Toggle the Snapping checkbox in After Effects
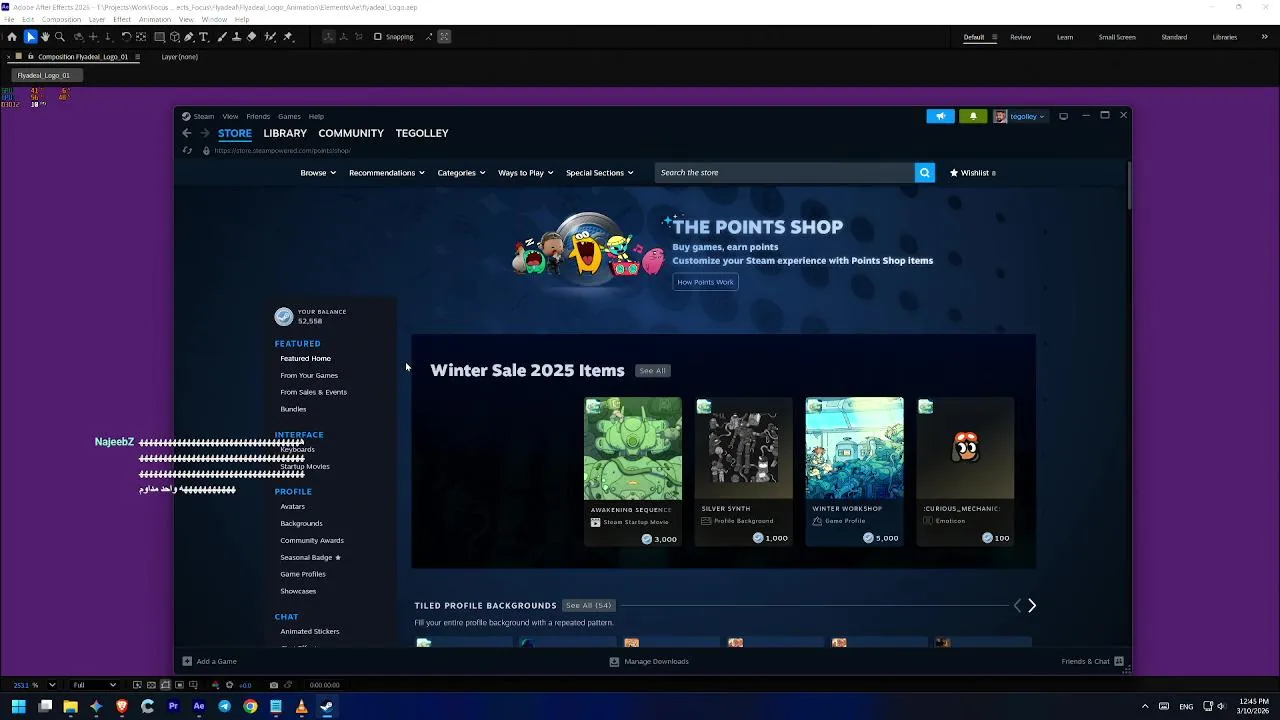1280x720 pixels. coord(378,37)
